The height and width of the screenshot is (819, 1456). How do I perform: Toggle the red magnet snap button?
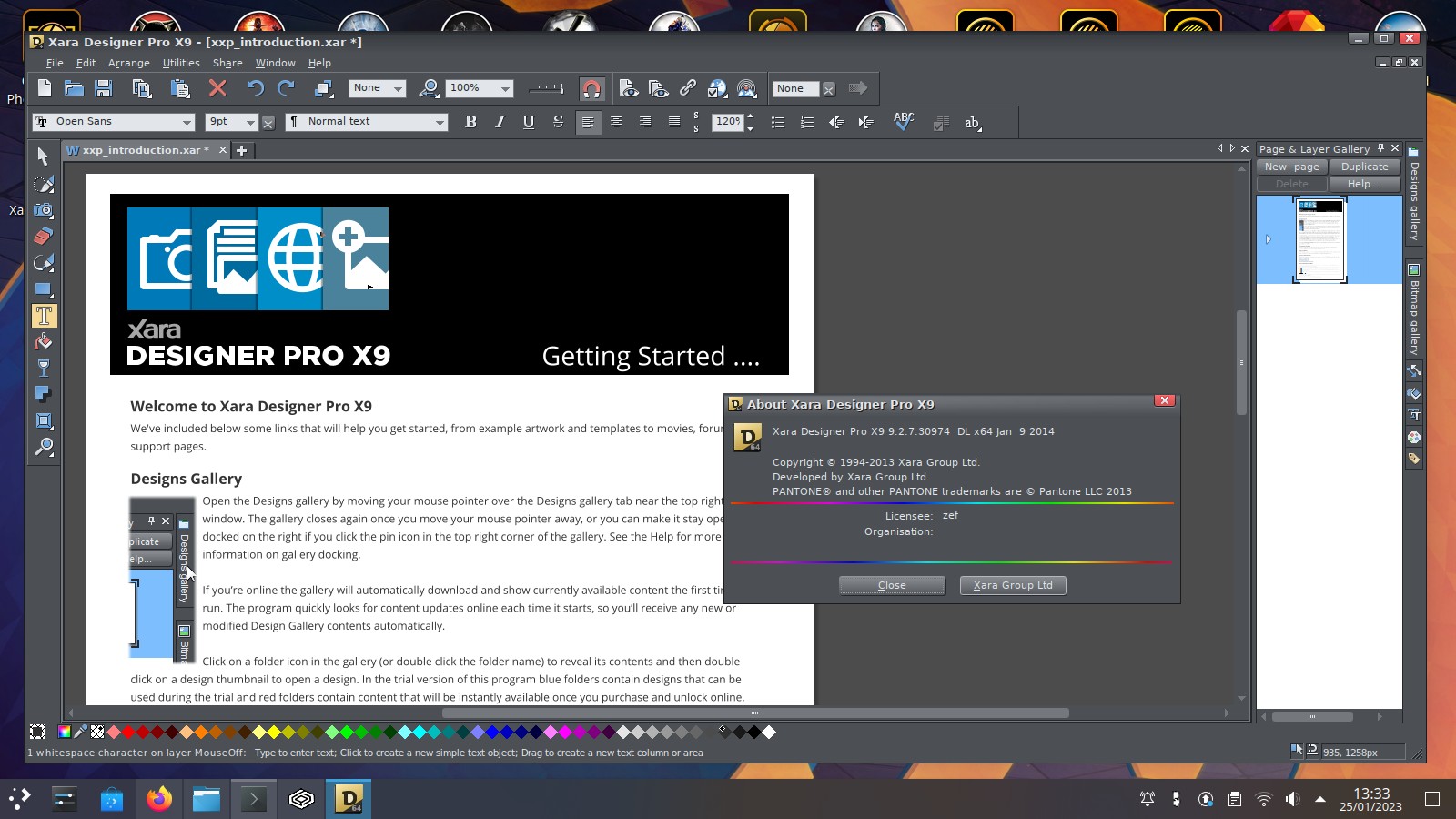click(591, 88)
